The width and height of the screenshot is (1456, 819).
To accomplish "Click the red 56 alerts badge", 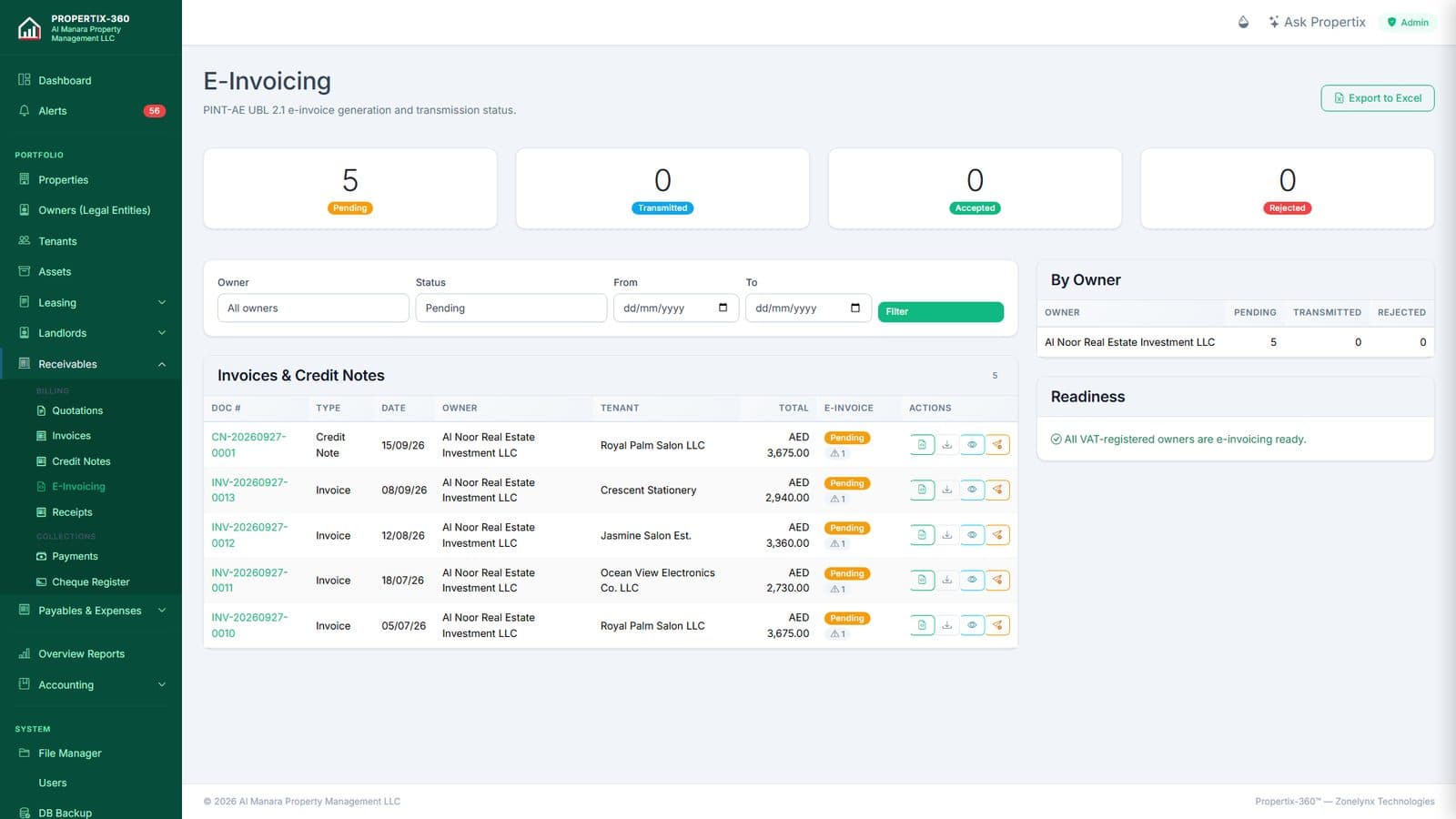I will coord(155,111).
